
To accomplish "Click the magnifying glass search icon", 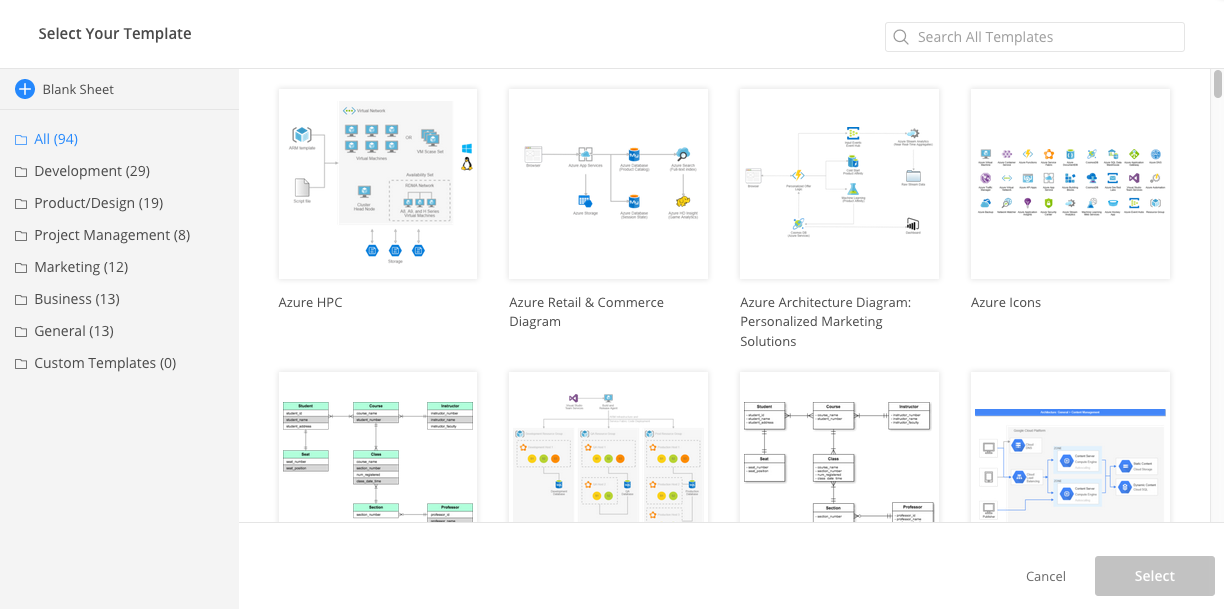I will (901, 36).
